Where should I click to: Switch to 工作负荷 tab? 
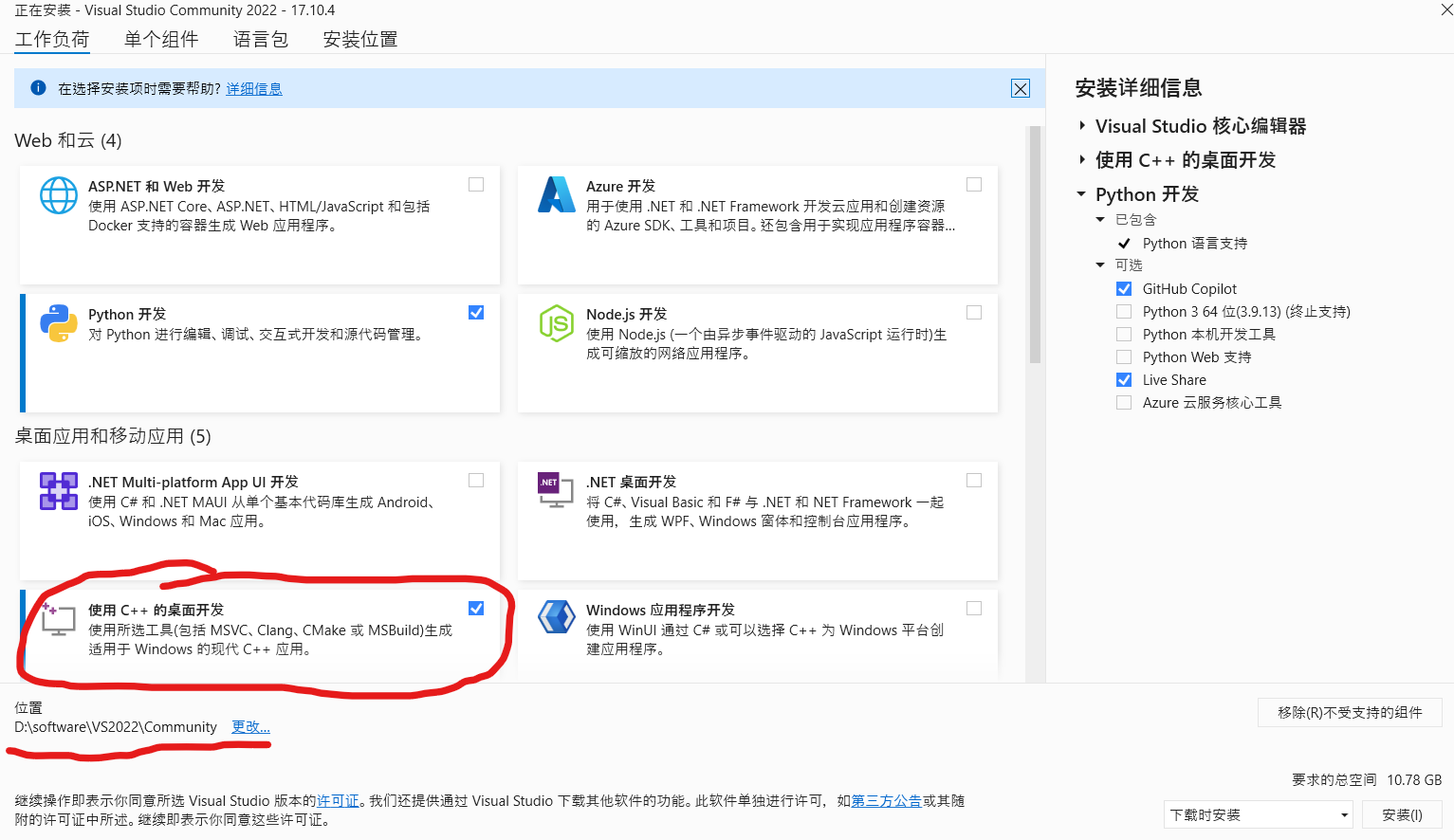(x=52, y=40)
